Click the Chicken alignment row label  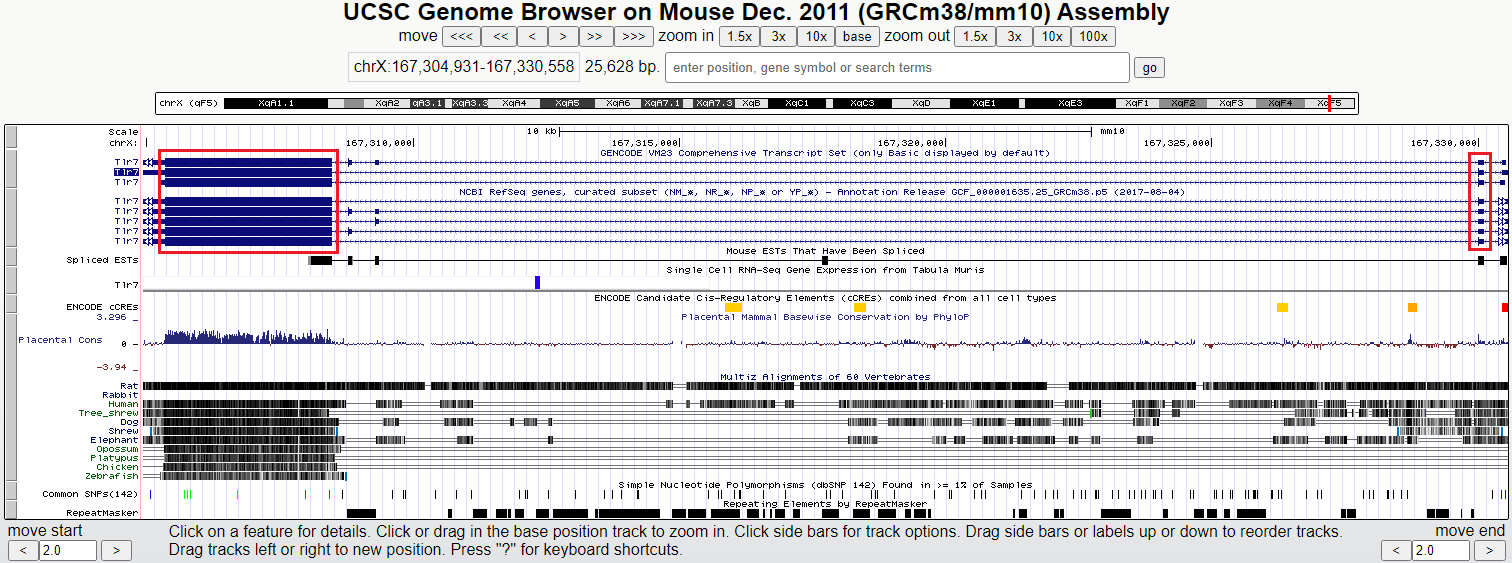(117, 467)
